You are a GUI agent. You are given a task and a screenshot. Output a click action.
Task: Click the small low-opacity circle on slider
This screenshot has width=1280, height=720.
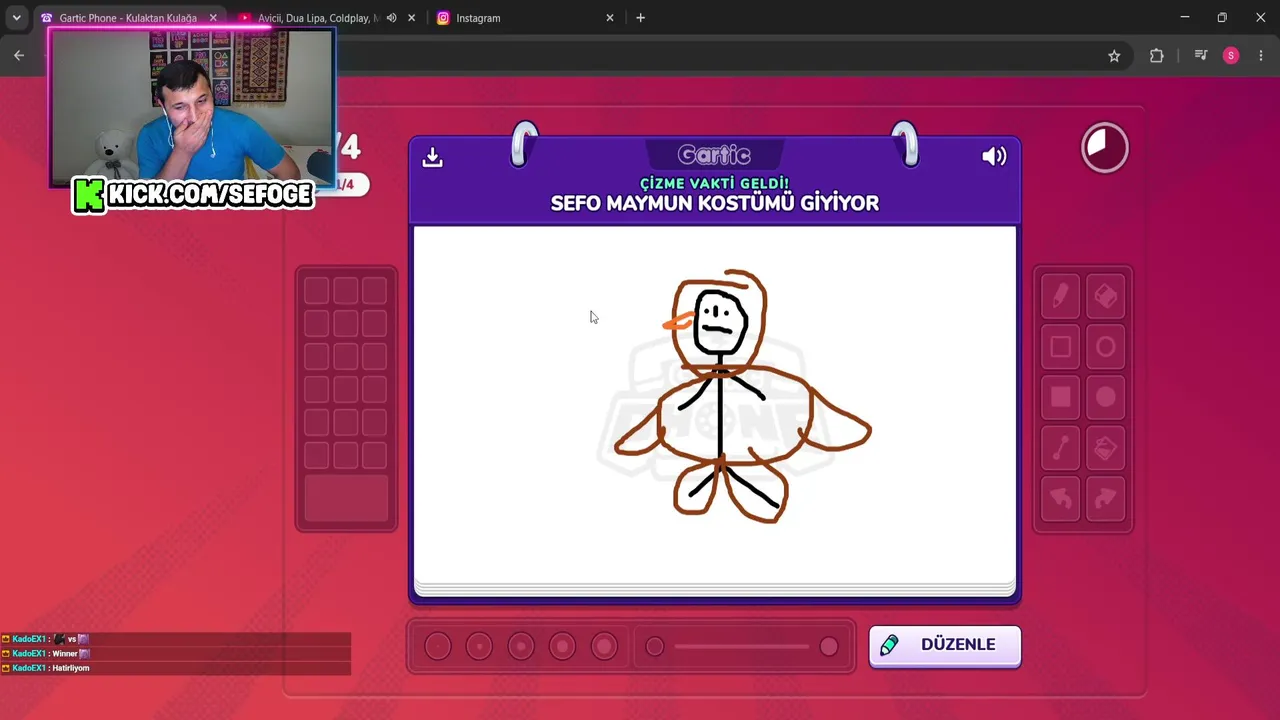pyautogui.click(x=655, y=647)
